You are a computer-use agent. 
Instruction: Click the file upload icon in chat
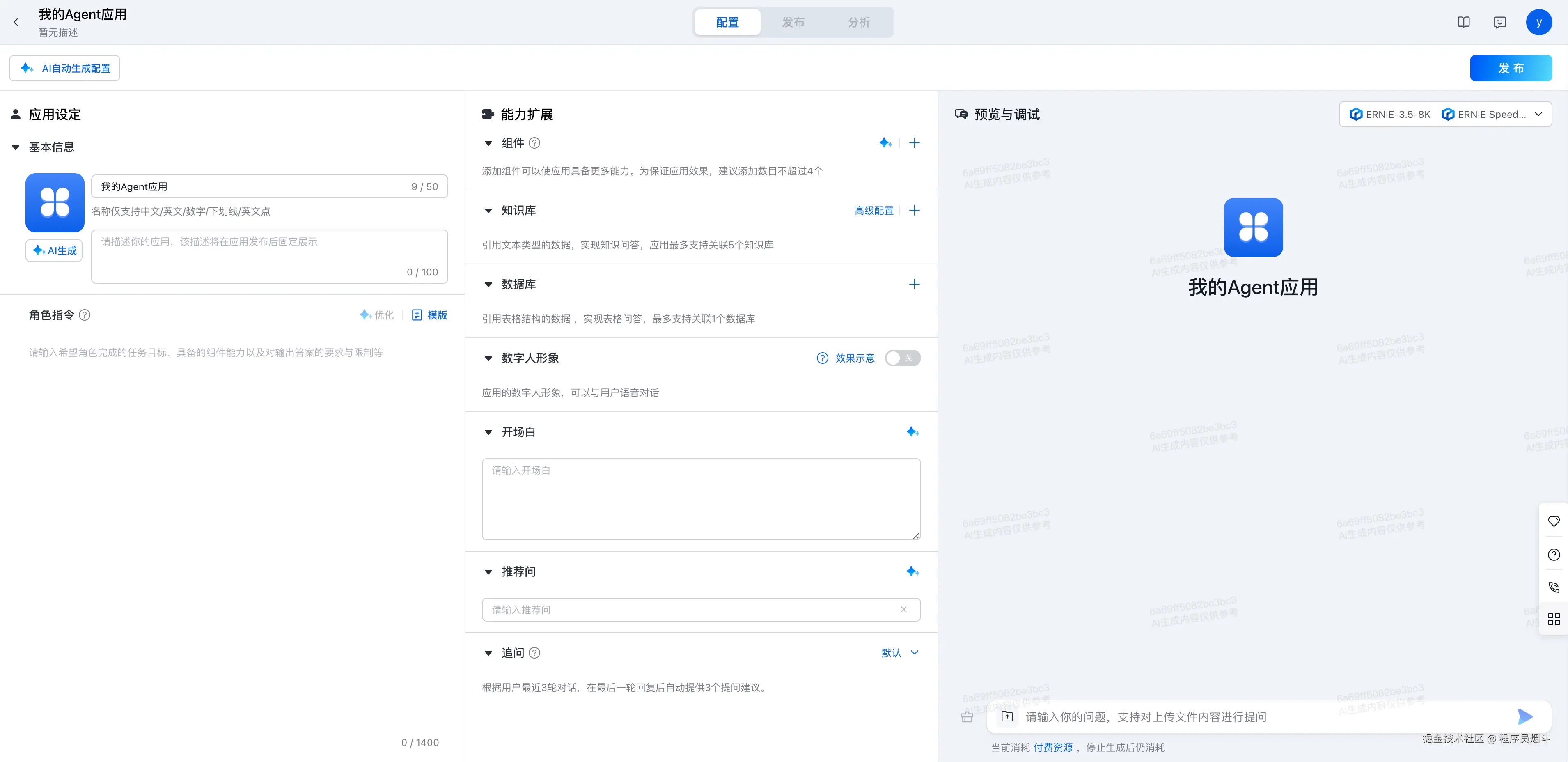pos(1007,716)
